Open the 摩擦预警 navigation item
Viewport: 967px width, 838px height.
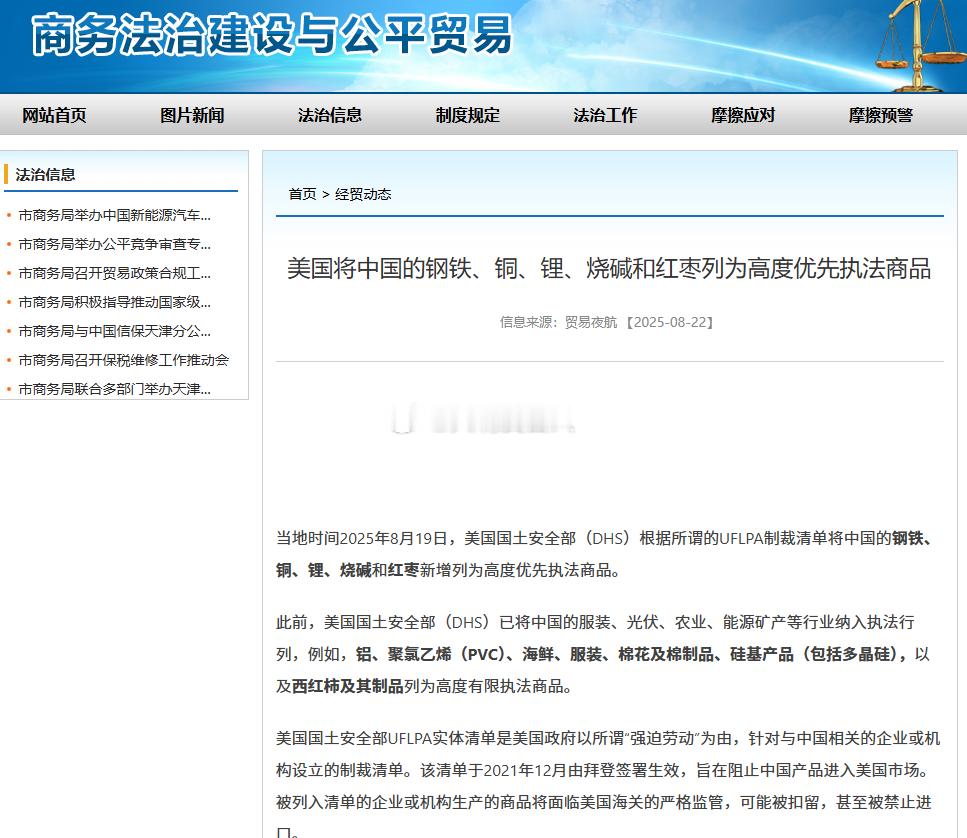(881, 115)
